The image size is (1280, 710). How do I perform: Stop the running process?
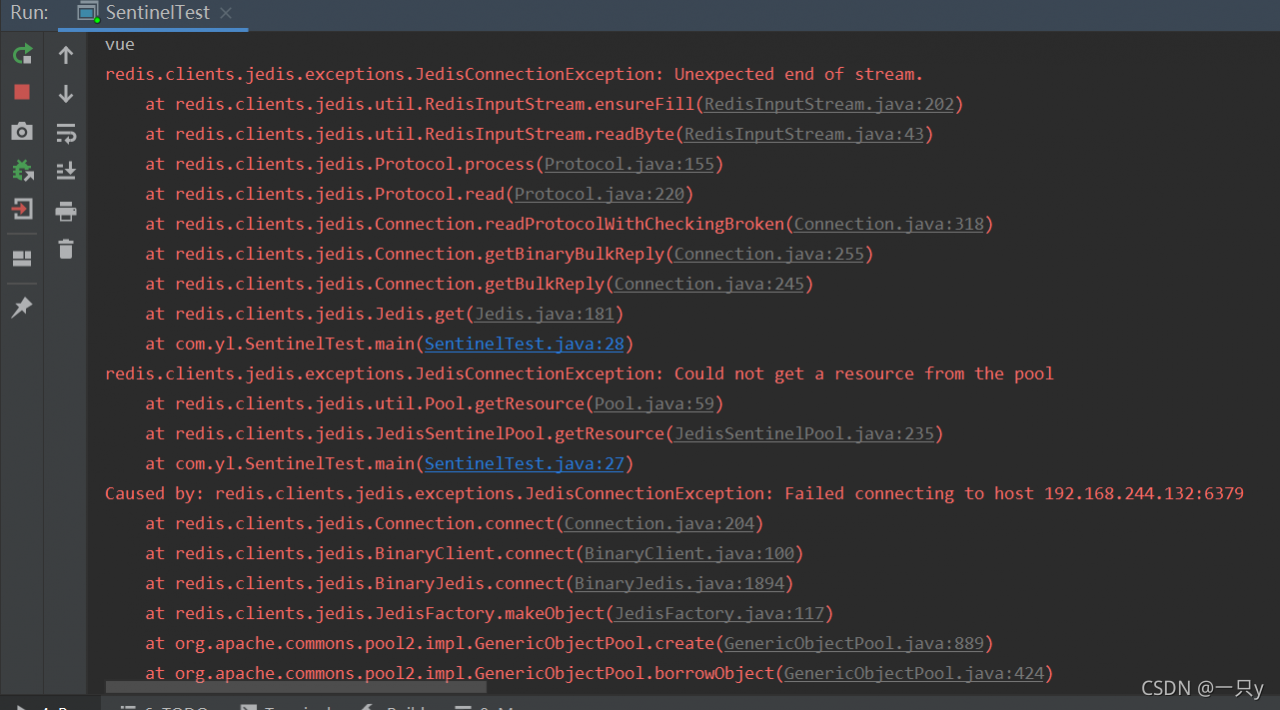click(x=22, y=92)
